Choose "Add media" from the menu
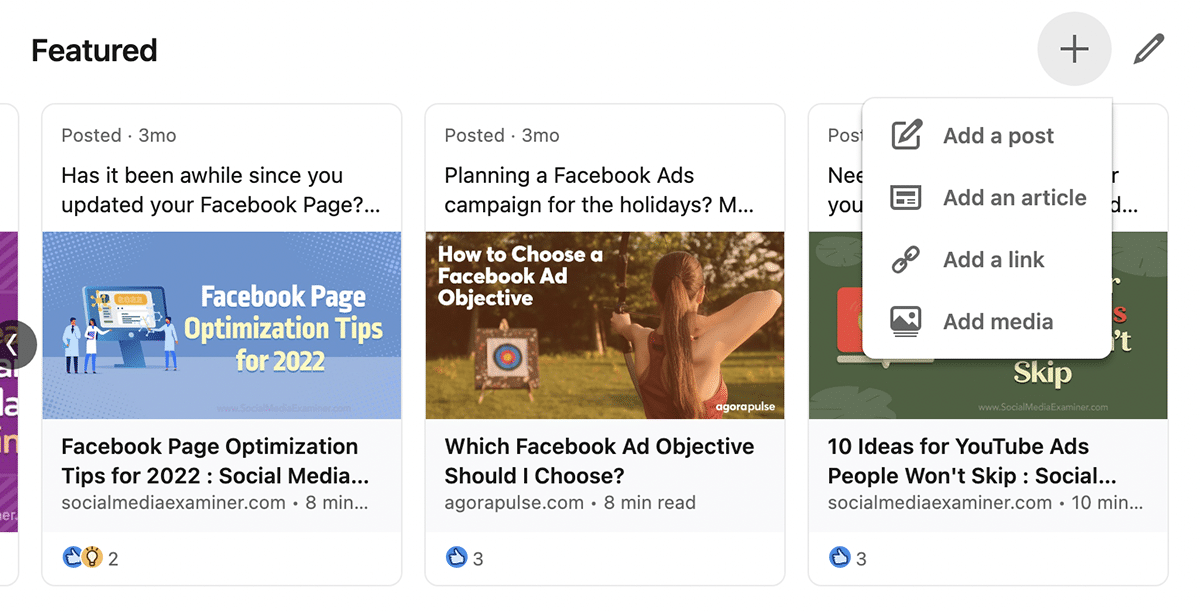 (x=998, y=322)
